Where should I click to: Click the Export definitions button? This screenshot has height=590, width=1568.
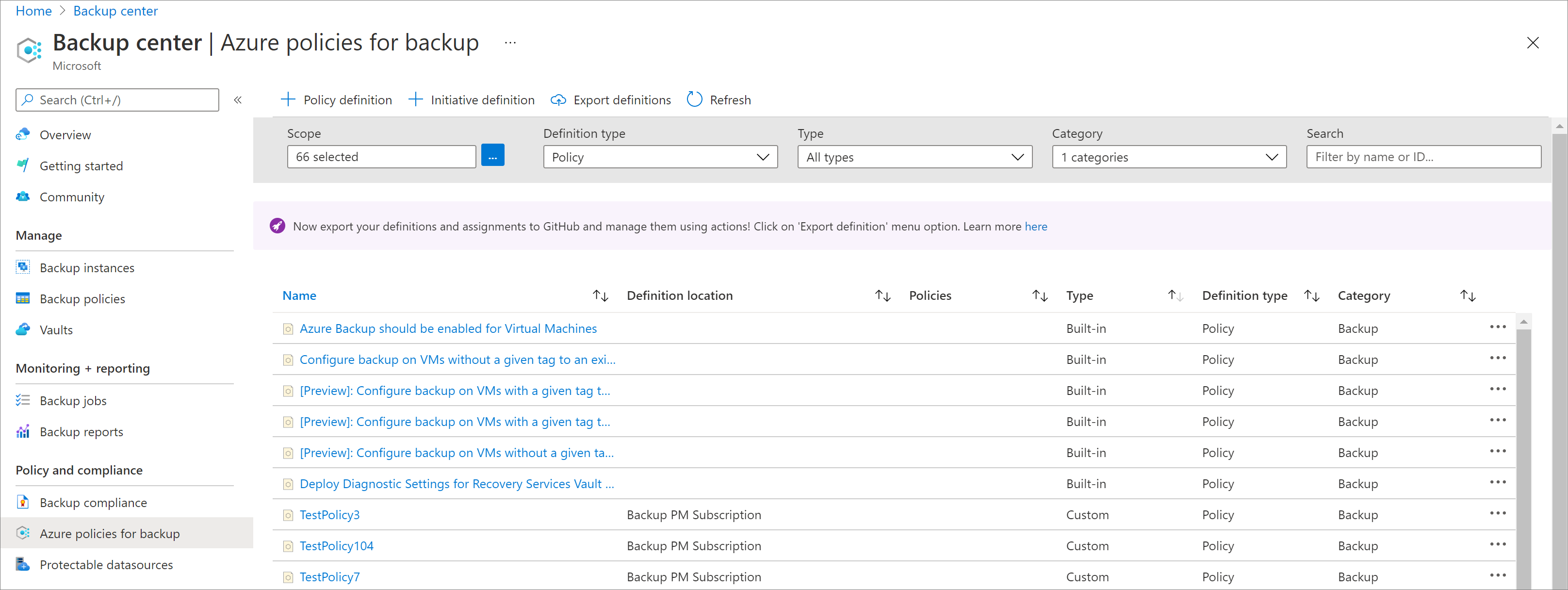coord(611,99)
